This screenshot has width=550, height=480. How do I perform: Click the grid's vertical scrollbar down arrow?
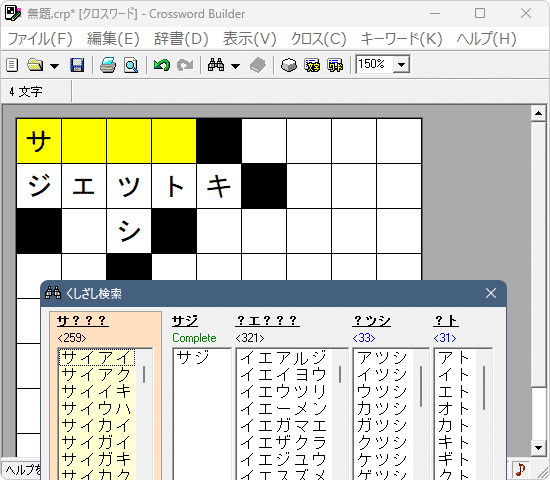pos(538,447)
